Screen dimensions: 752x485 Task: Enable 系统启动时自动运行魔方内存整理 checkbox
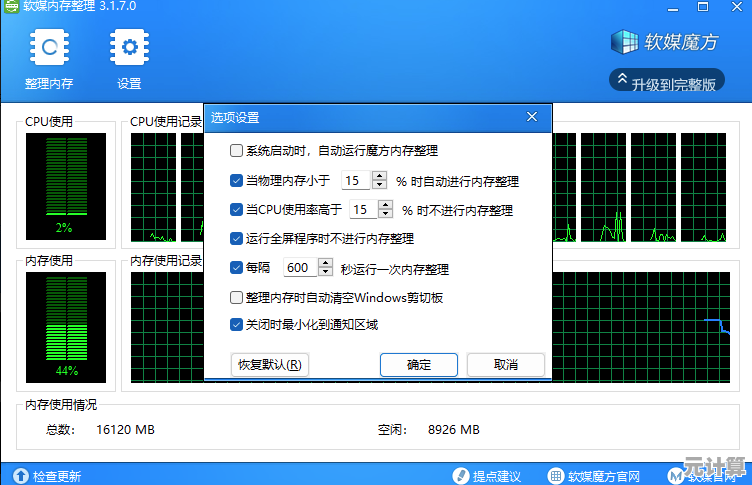tap(236, 151)
